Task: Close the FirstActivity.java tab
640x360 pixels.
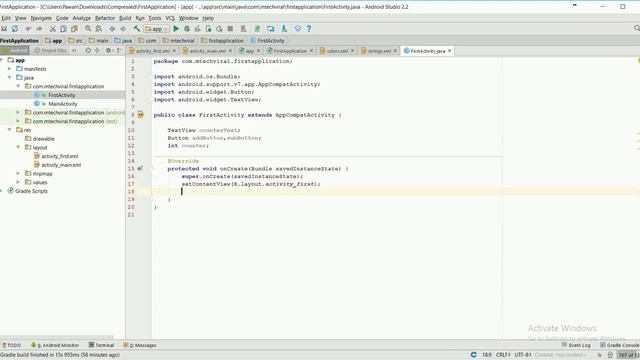Action: tap(450, 51)
